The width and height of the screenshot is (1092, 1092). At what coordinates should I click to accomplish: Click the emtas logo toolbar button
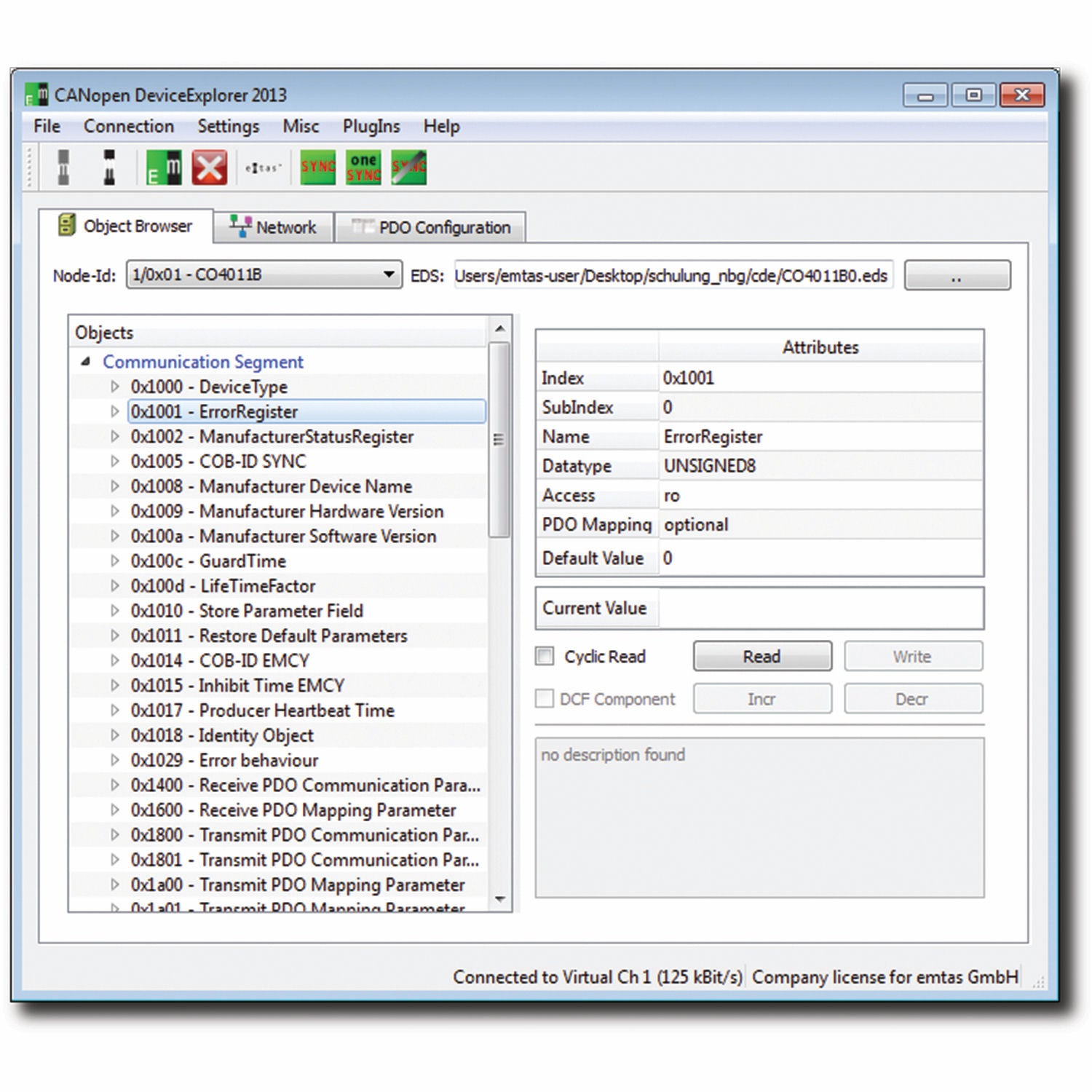(x=261, y=166)
